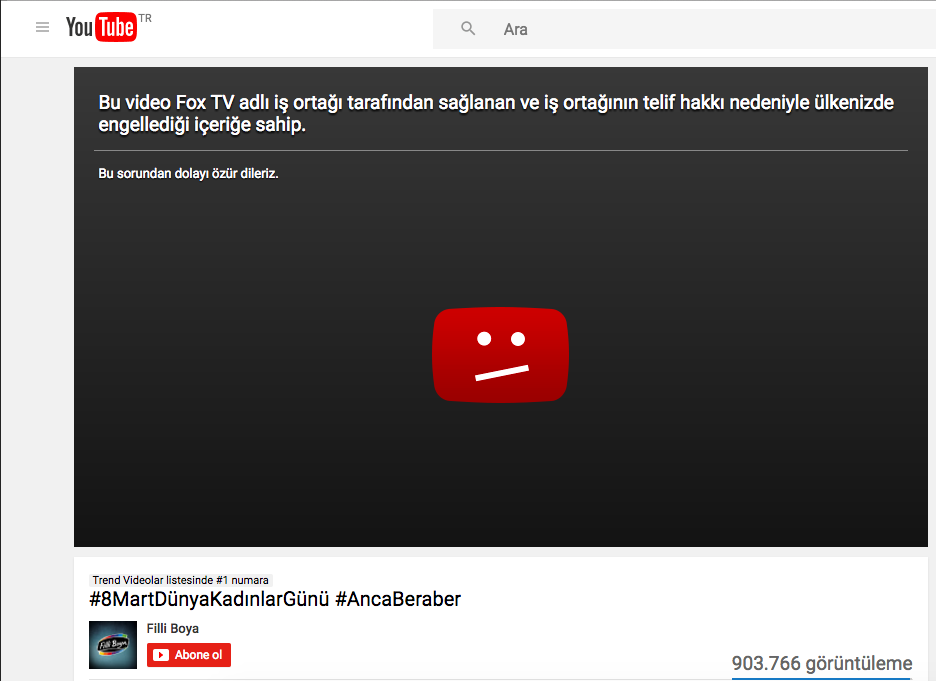
Task: Focus the Ara search field
Action: 684,29
